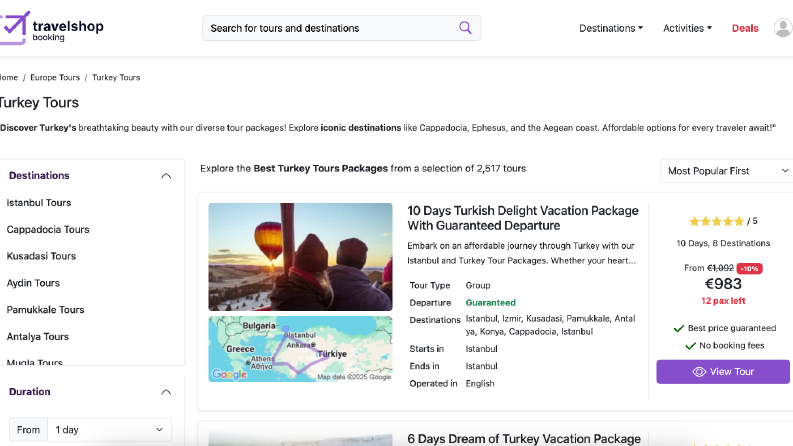
Task: Select Antalya Tours filter
Action: 37,337
